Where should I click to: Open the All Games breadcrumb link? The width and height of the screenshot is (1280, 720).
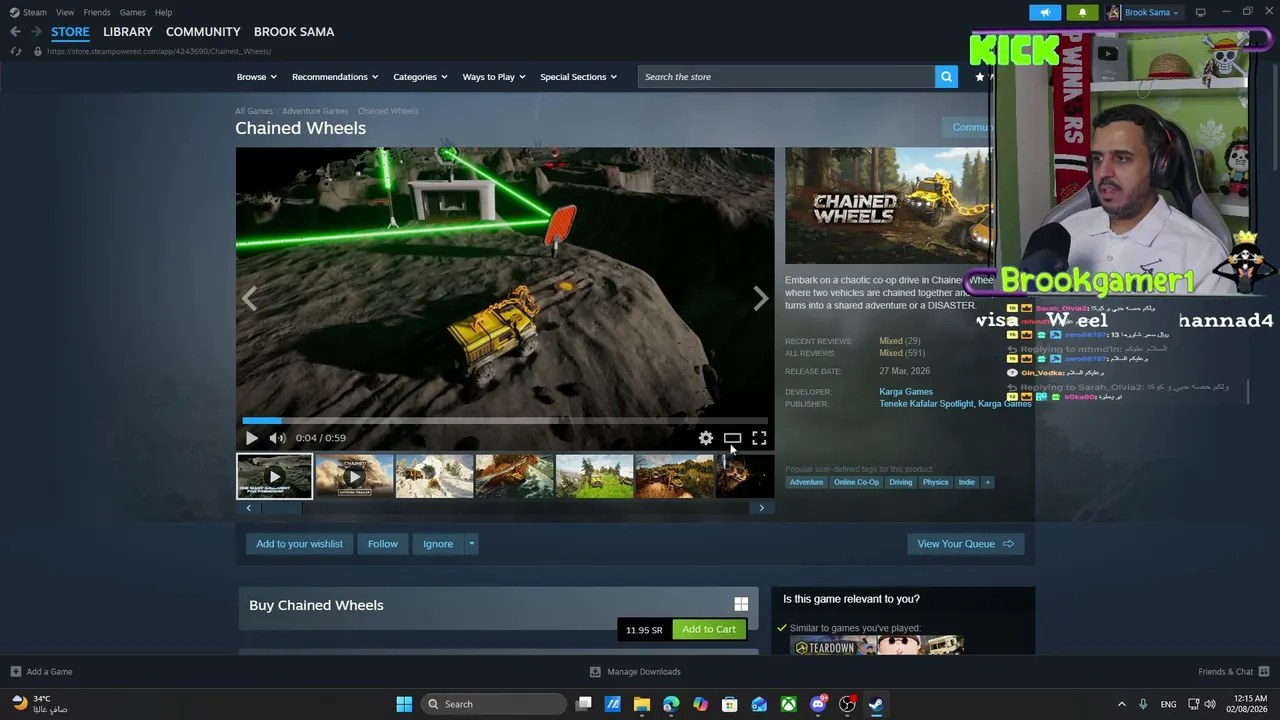click(x=254, y=111)
